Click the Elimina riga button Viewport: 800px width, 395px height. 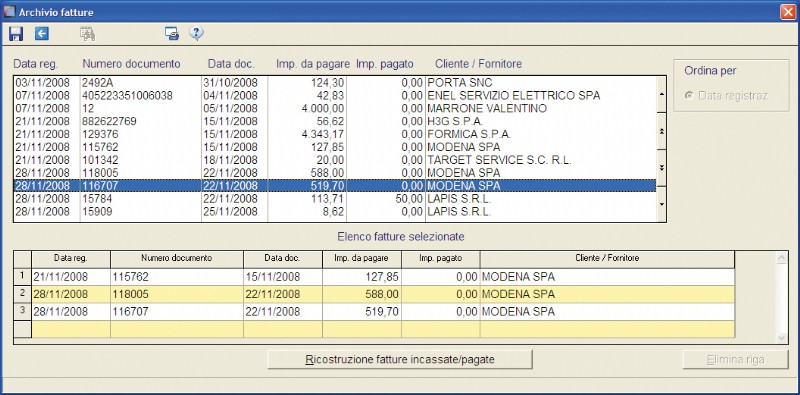736,360
